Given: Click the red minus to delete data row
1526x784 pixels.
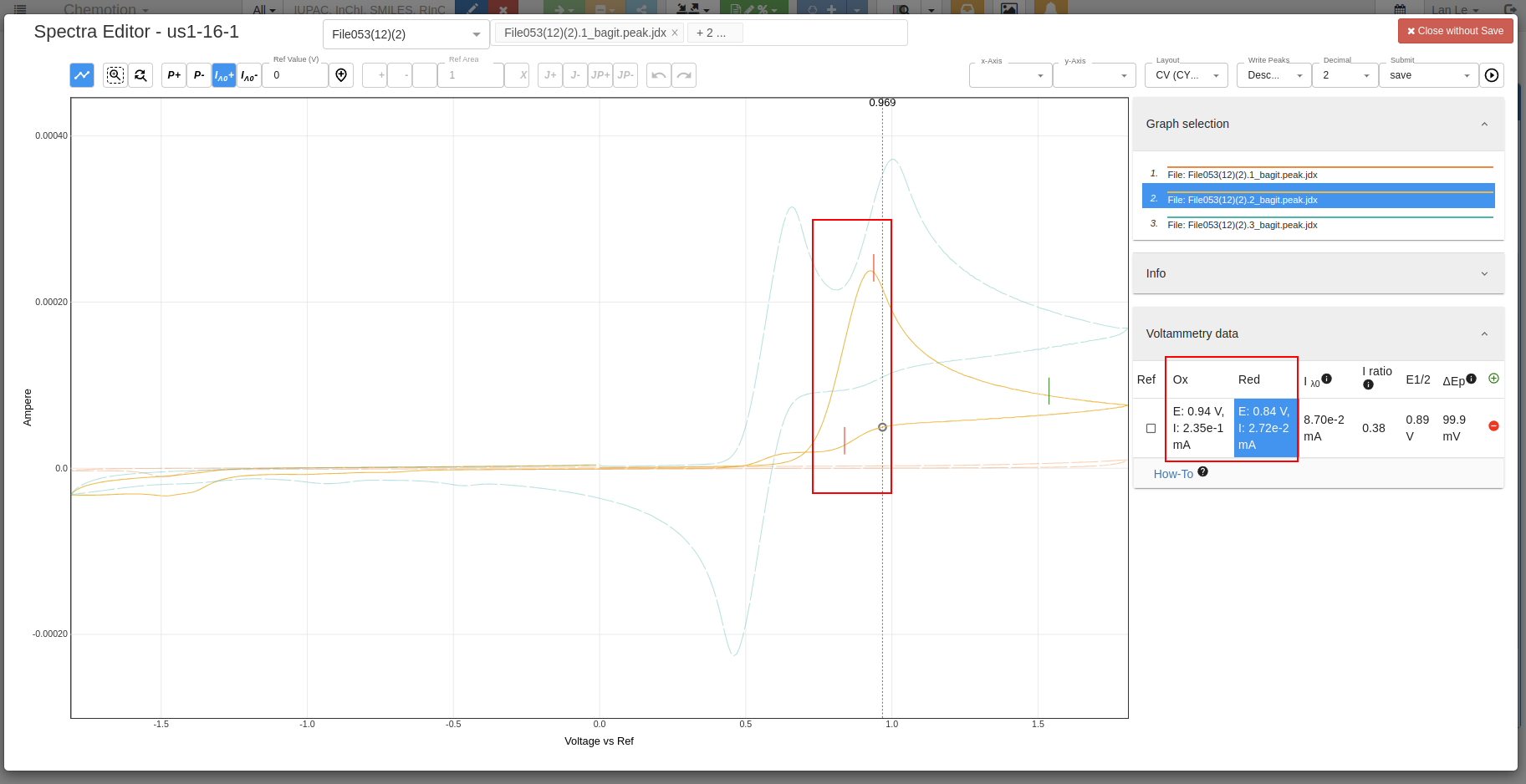Looking at the screenshot, I should coord(1494,426).
